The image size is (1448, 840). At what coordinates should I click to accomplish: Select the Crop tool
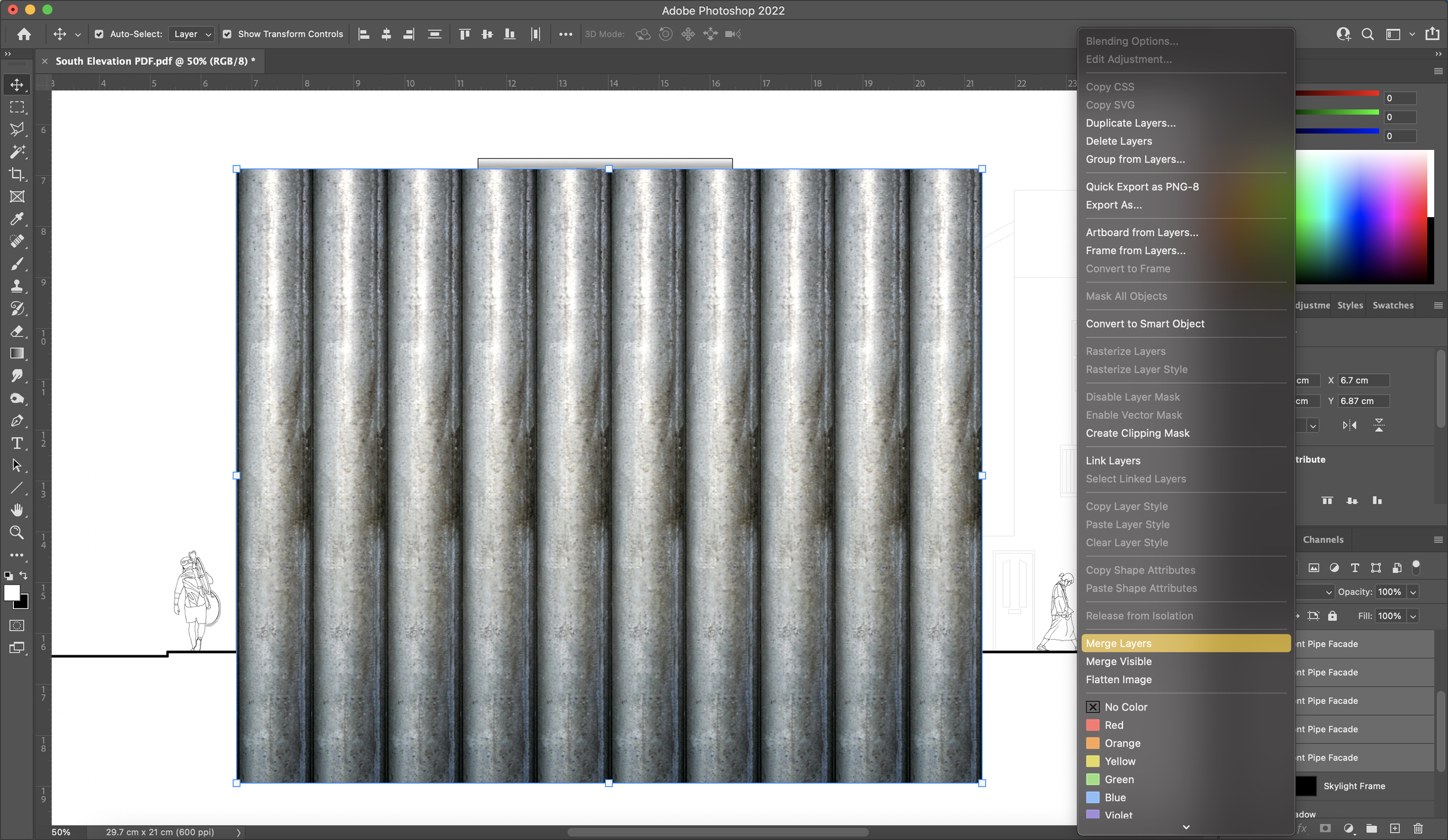[17, 174]
